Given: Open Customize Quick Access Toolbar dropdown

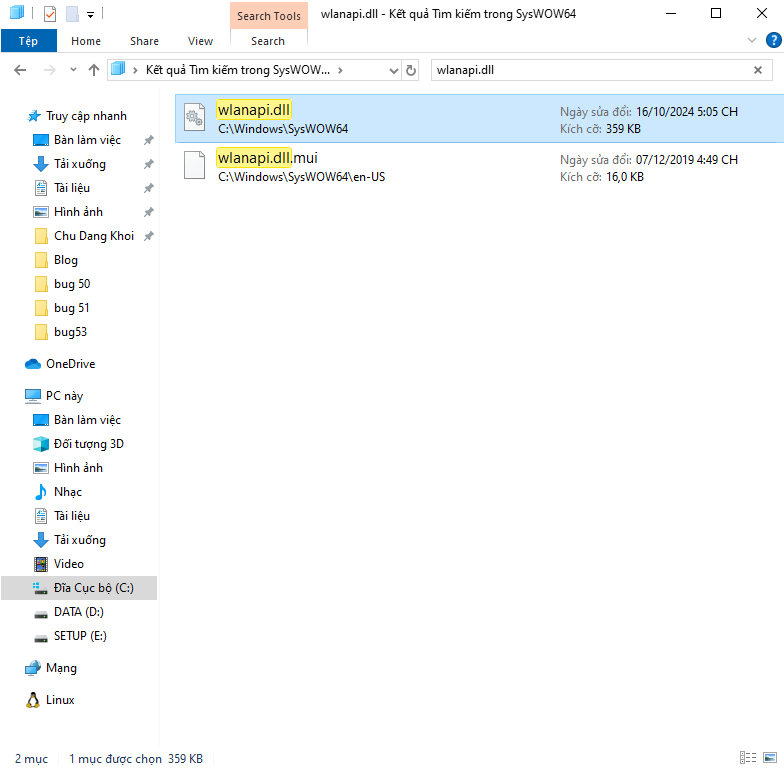Looking at the screenshot, I should coord(90,14).
